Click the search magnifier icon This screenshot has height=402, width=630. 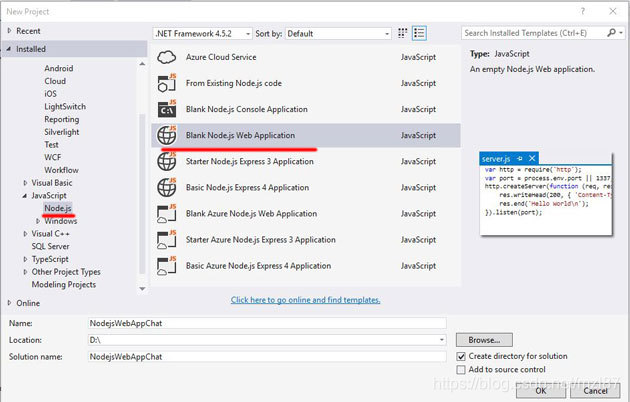tap(611, 33)
